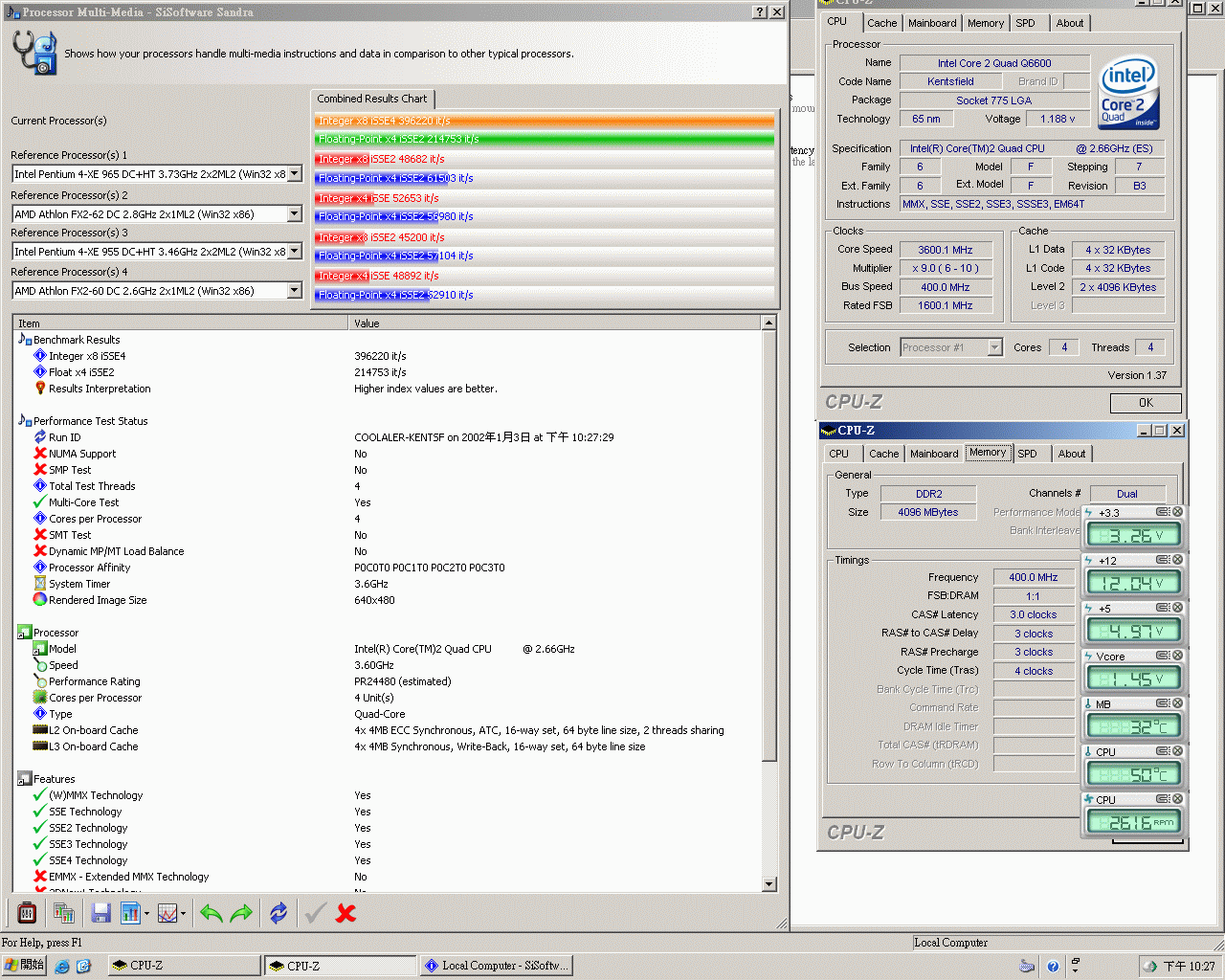The width and height of the screenshot is (1225, 980).
Task: Close the MB temperature widget
Action: [x=1177, y=703]
